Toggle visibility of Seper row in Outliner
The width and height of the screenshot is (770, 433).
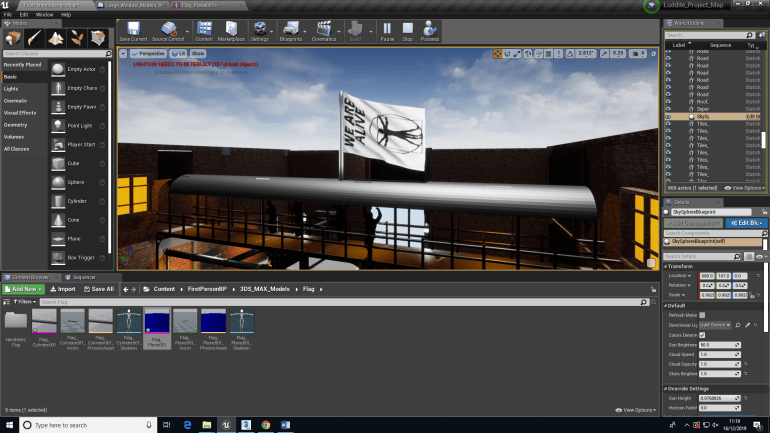tap(668, 109)
